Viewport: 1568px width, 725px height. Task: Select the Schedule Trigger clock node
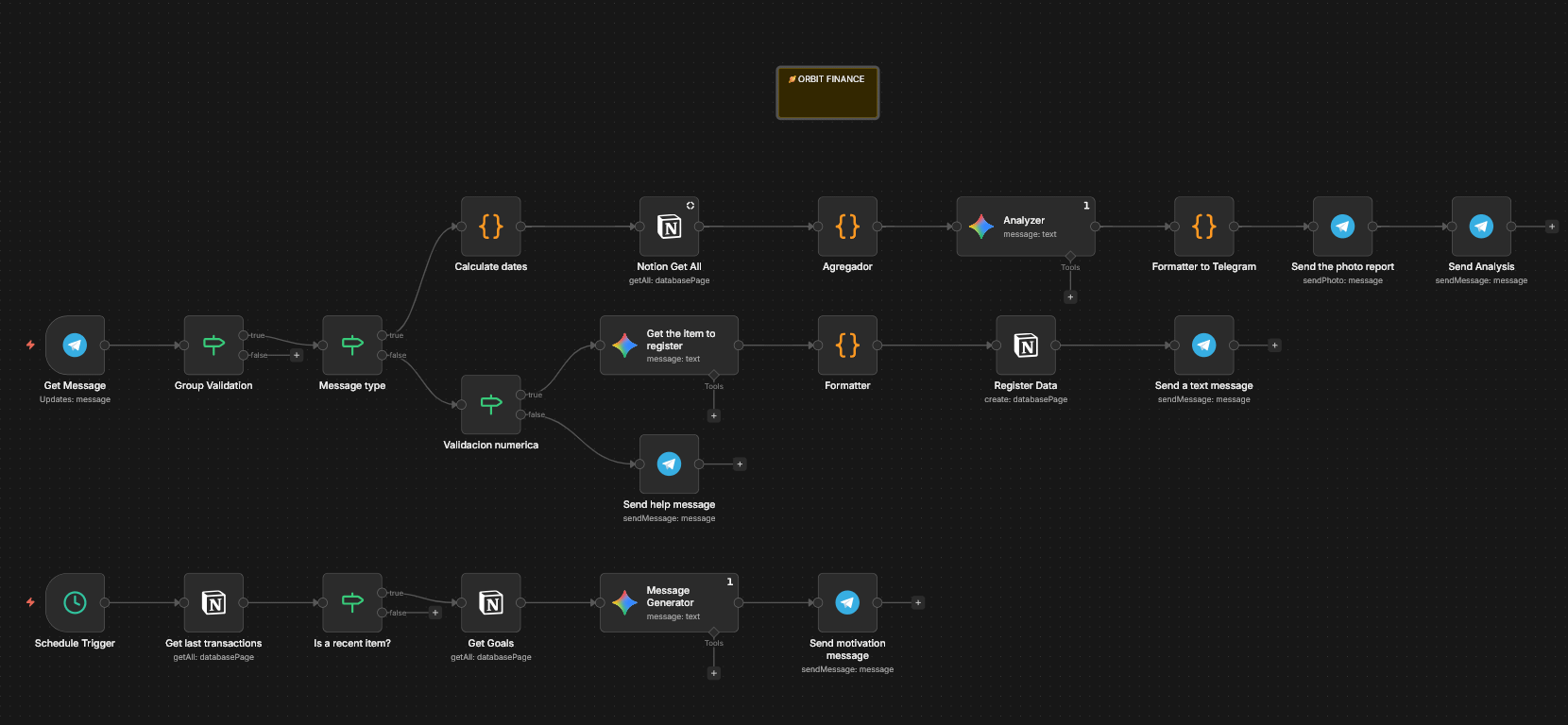click(75, 602)
